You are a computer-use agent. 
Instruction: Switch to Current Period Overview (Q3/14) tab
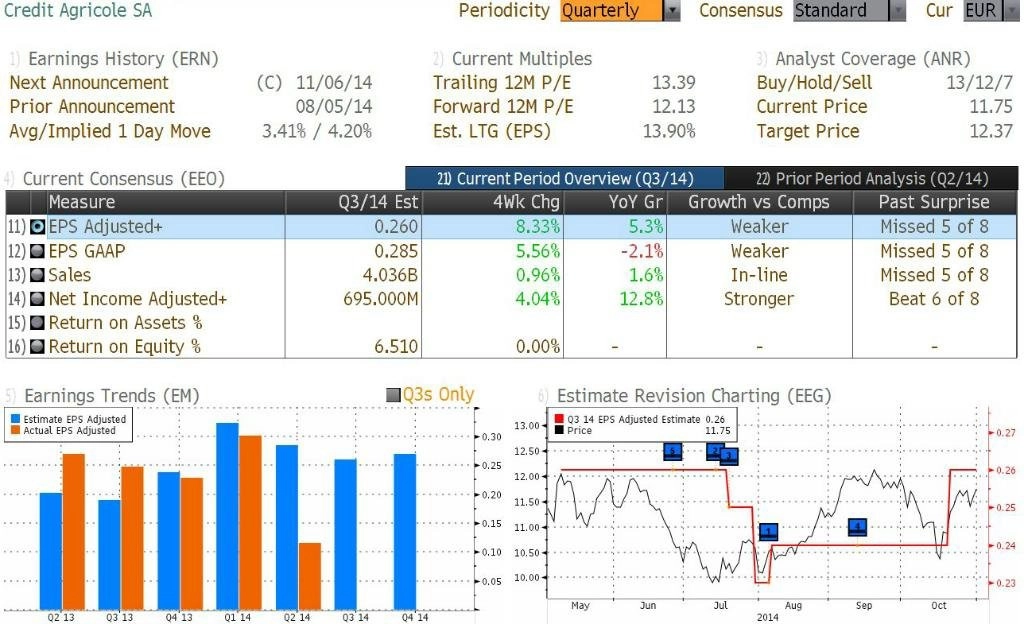click(565, 178)
